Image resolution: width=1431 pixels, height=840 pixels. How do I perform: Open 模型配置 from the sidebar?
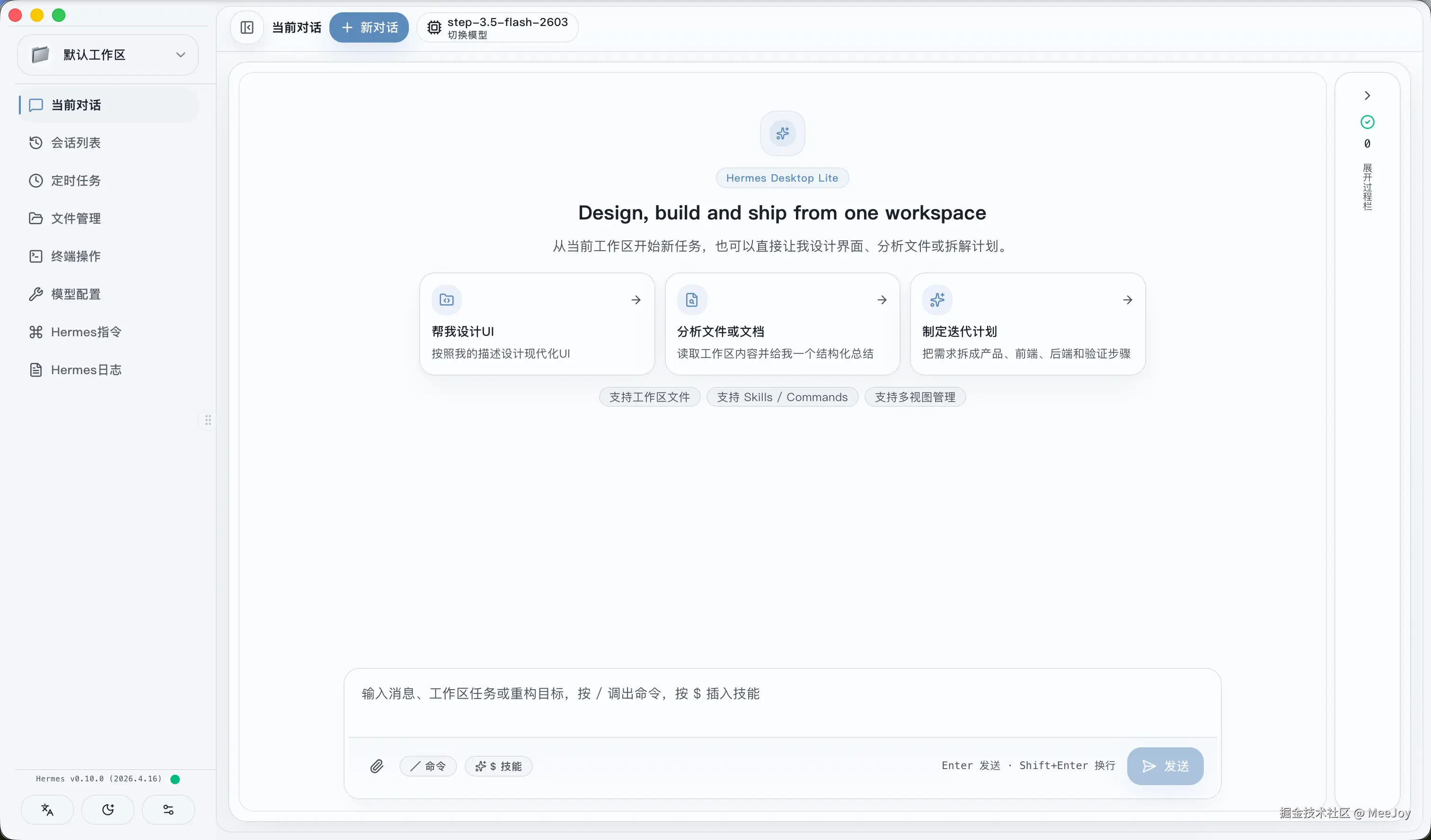tap(76, 294)
